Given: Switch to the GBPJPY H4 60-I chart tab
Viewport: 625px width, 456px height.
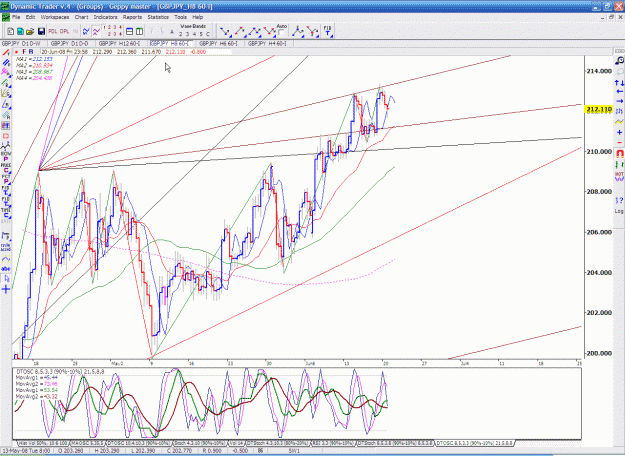Looking at the screenshot, I should (x=269, y=43).
